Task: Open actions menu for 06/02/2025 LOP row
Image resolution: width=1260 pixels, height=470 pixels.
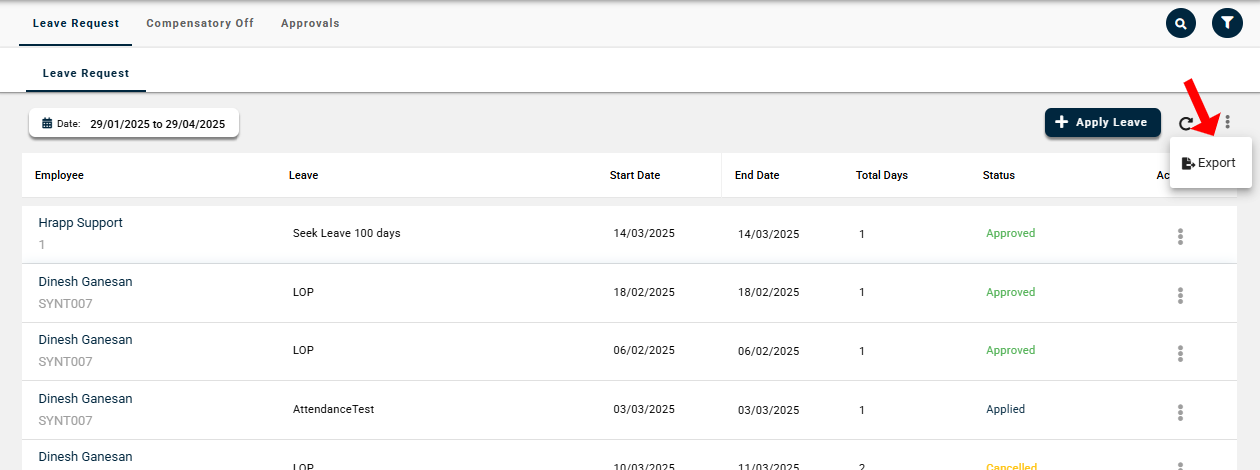Action: [x=1180, y=353]
